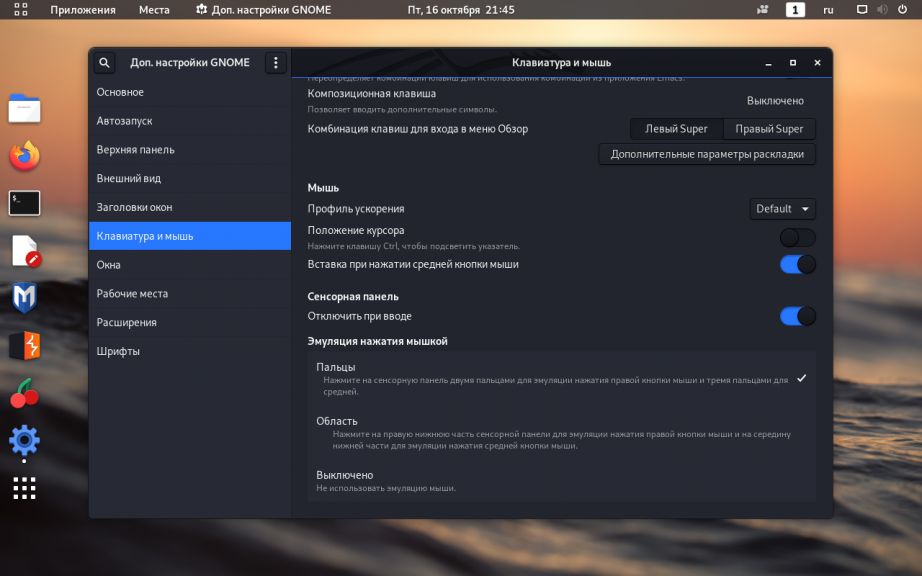922x576 pixels.
Task: Click the display icon in the top bar
Action: (862, 9)
